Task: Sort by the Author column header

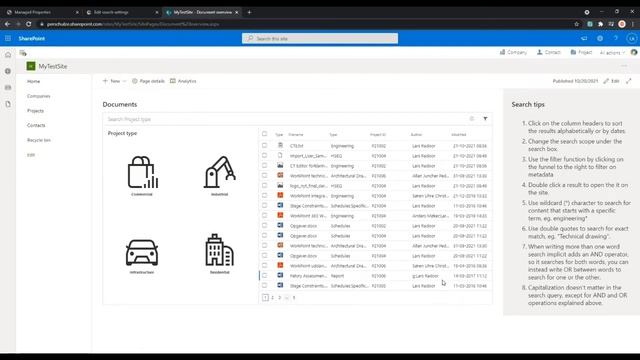Action: coord(416,134)
